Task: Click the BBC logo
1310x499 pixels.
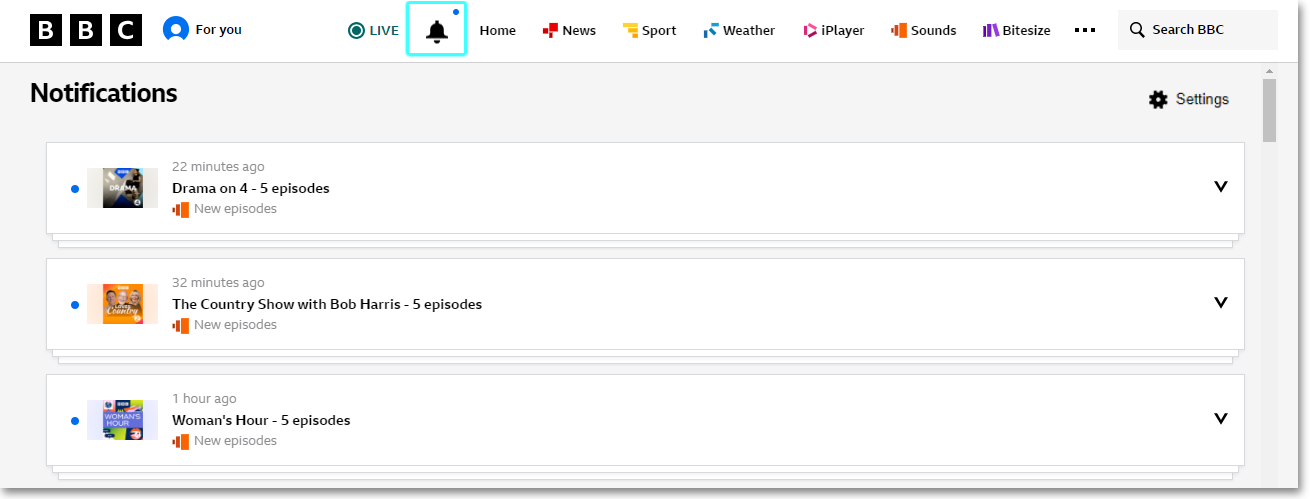Action: click(x=86, y=30)
